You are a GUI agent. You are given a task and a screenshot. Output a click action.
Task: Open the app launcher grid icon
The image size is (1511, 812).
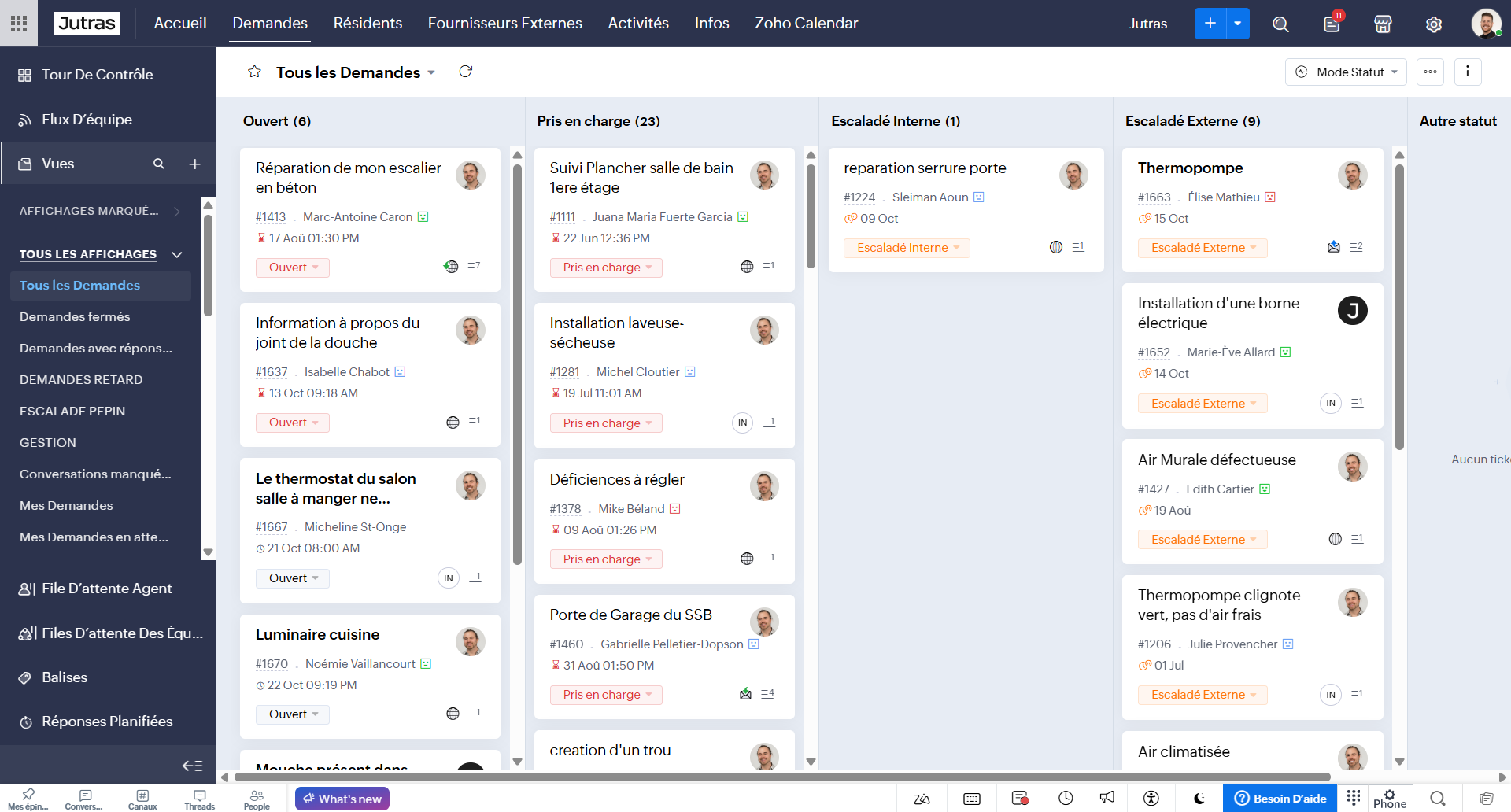[x=19, y=24]
